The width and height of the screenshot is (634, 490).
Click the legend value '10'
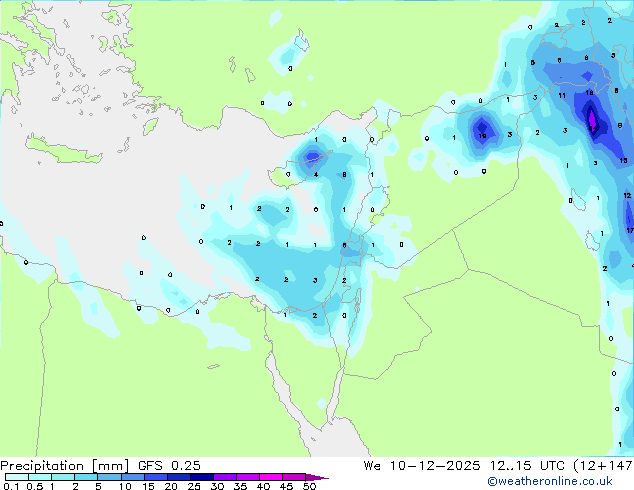coord(125,486)
